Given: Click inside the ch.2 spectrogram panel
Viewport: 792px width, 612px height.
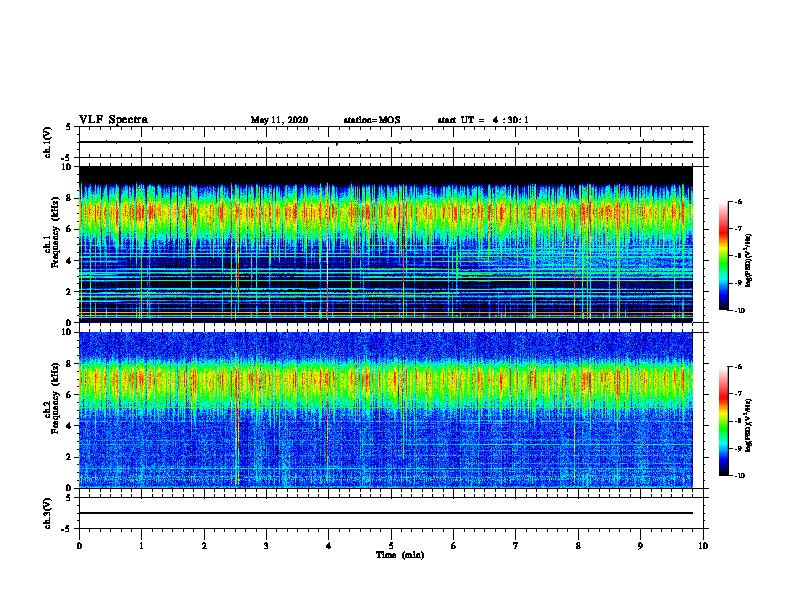Looking at the screenshot, I should (386, 410).
